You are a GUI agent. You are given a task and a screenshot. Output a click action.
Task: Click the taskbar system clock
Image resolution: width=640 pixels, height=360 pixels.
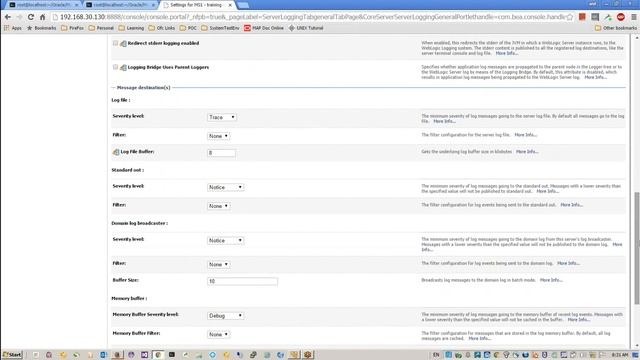(x=620, y=355)
